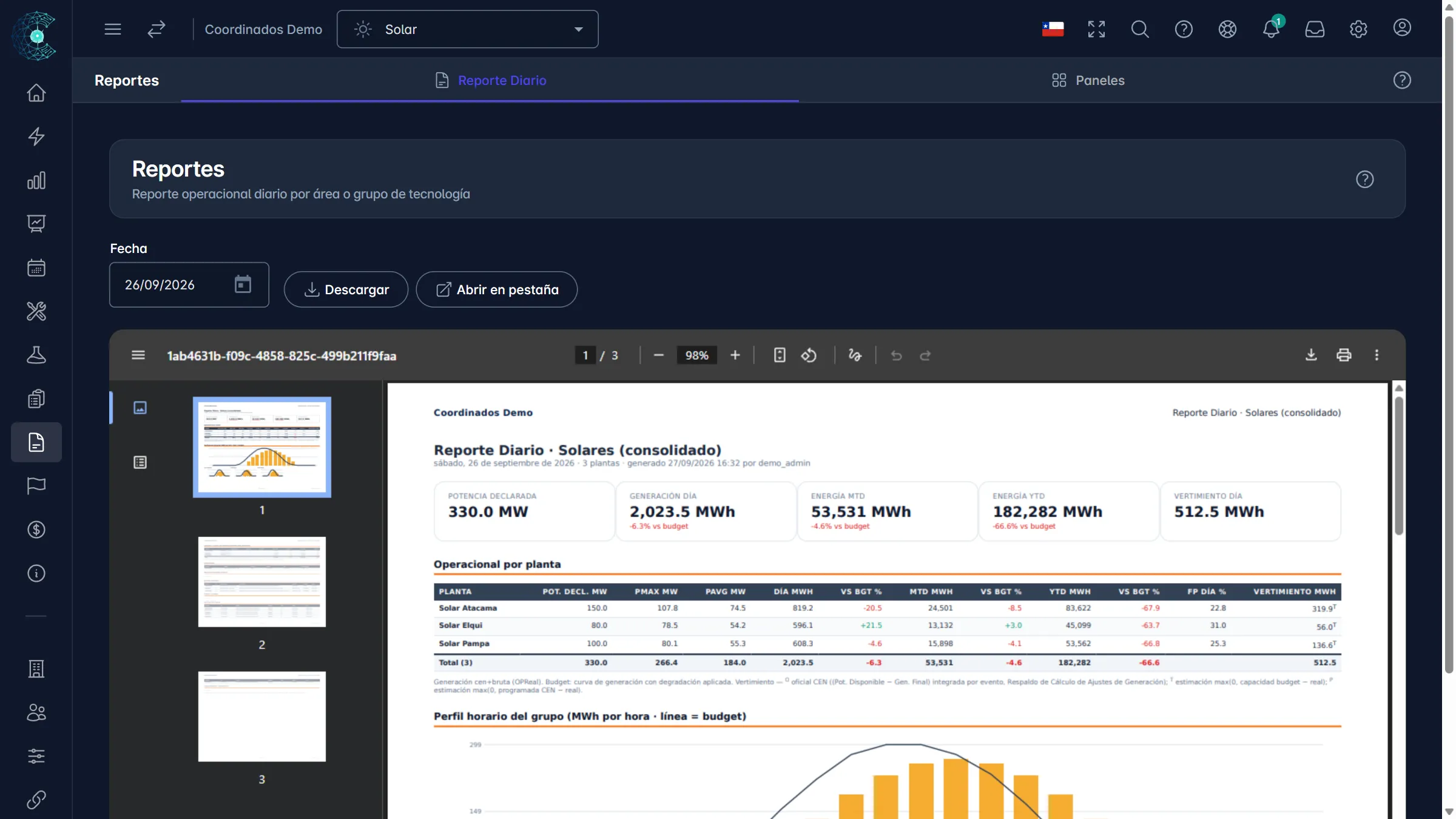
Task: Open the flag sidebar icon
Action: tap(36, 486)
